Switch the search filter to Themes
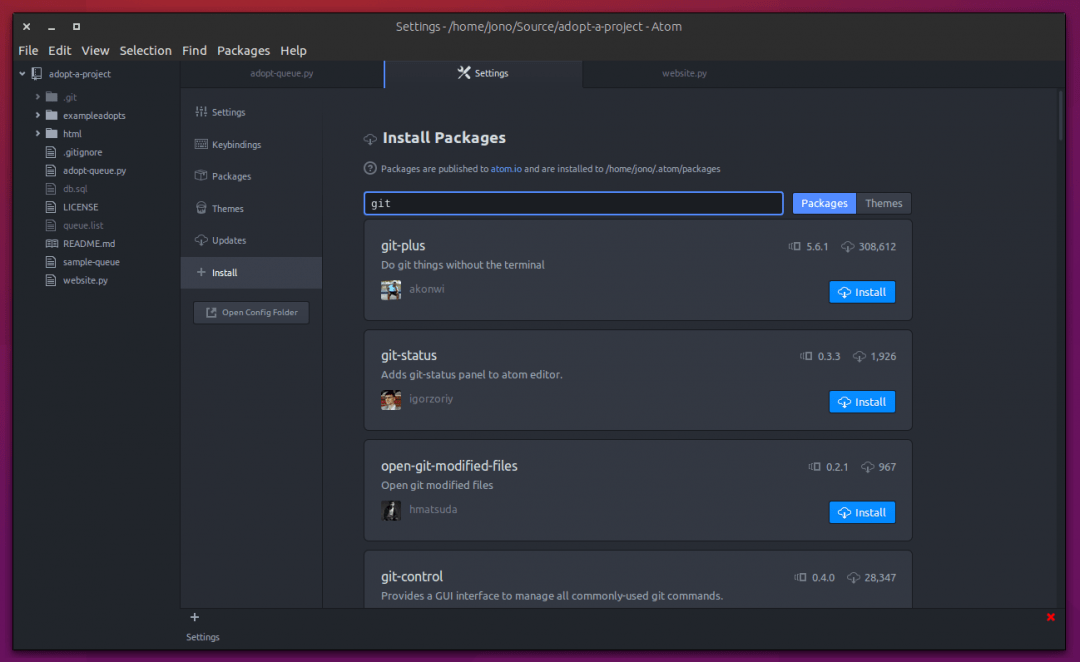Image resolution: width=1080 pixels, height=662 pixels. pos(883,203)
